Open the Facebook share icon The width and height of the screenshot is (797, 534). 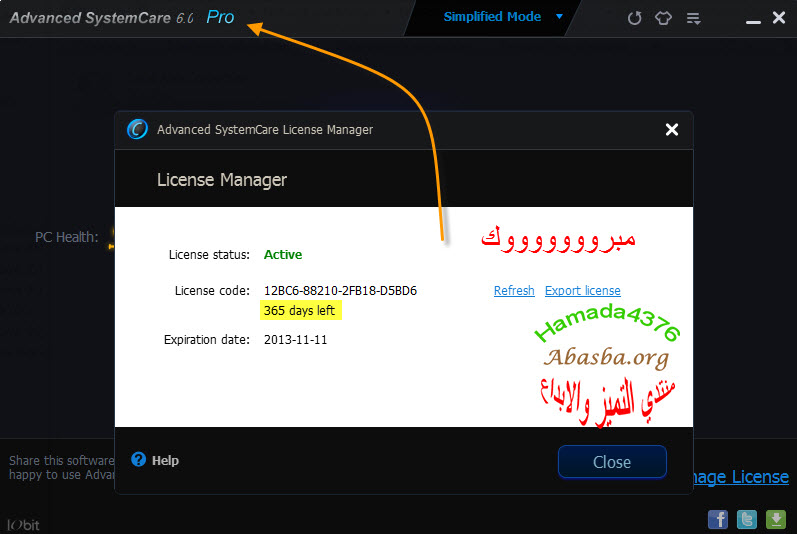click(718, 519)
